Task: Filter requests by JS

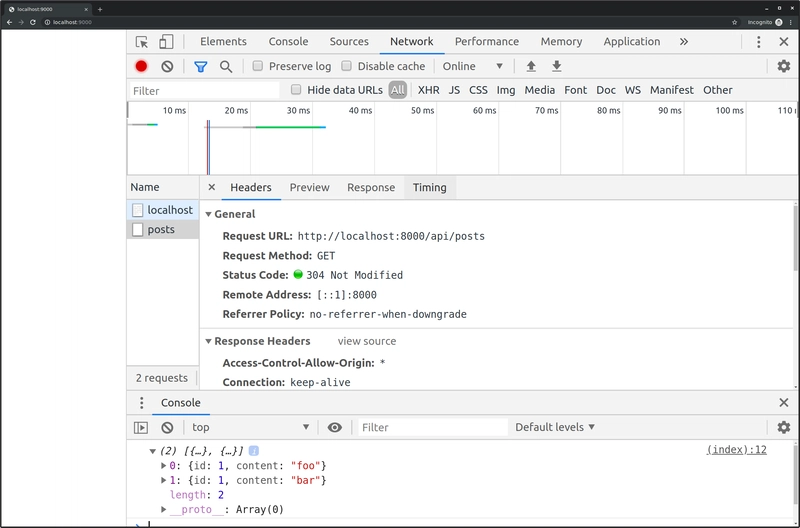Action: pyautogui.click(x=454, y=90)
